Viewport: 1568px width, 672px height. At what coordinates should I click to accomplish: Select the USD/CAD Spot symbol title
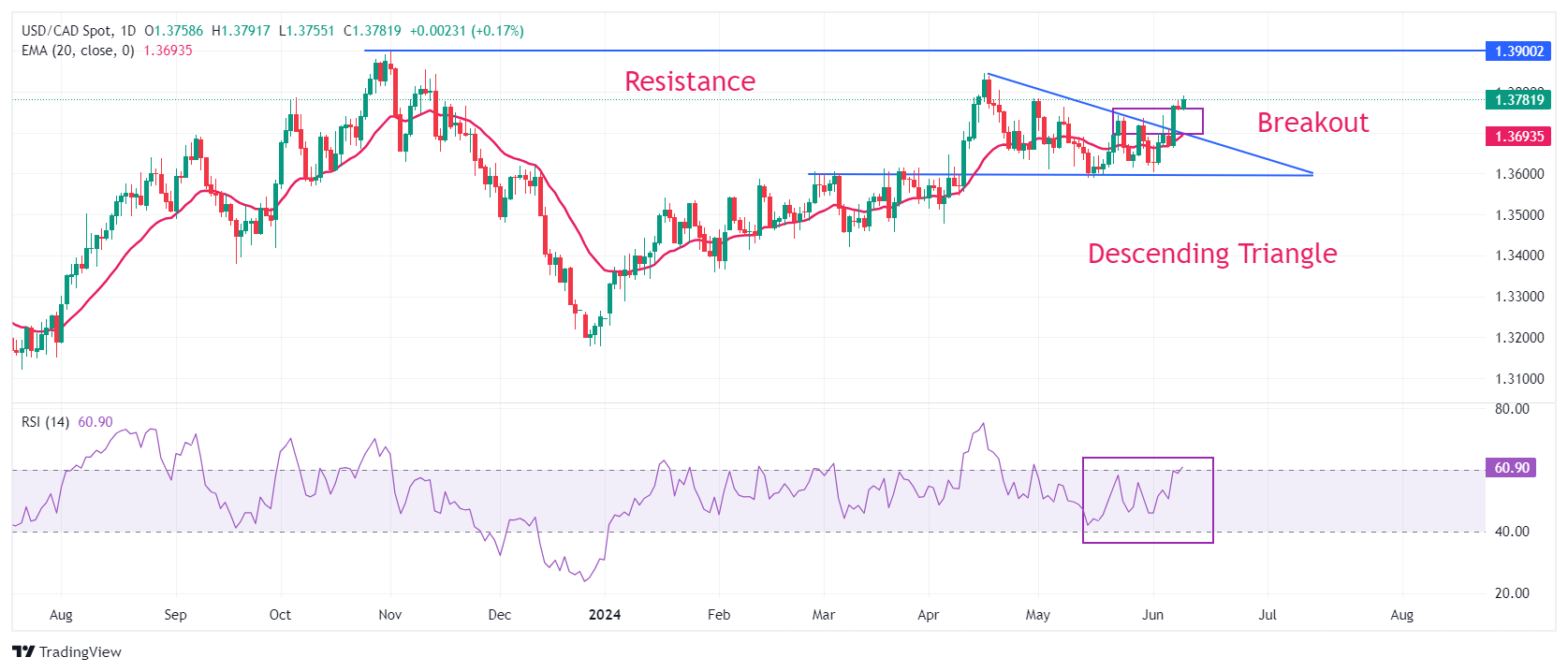click(x=66, y=31)
